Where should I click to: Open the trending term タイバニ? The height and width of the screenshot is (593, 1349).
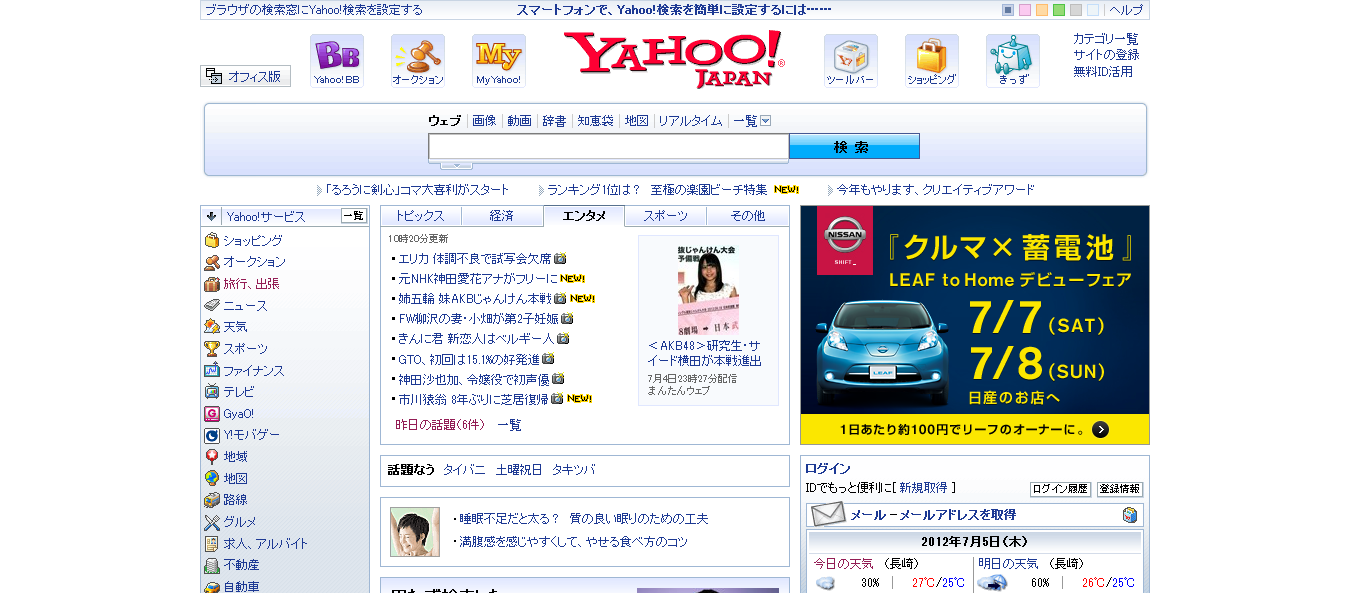click(x=464, y=470)
